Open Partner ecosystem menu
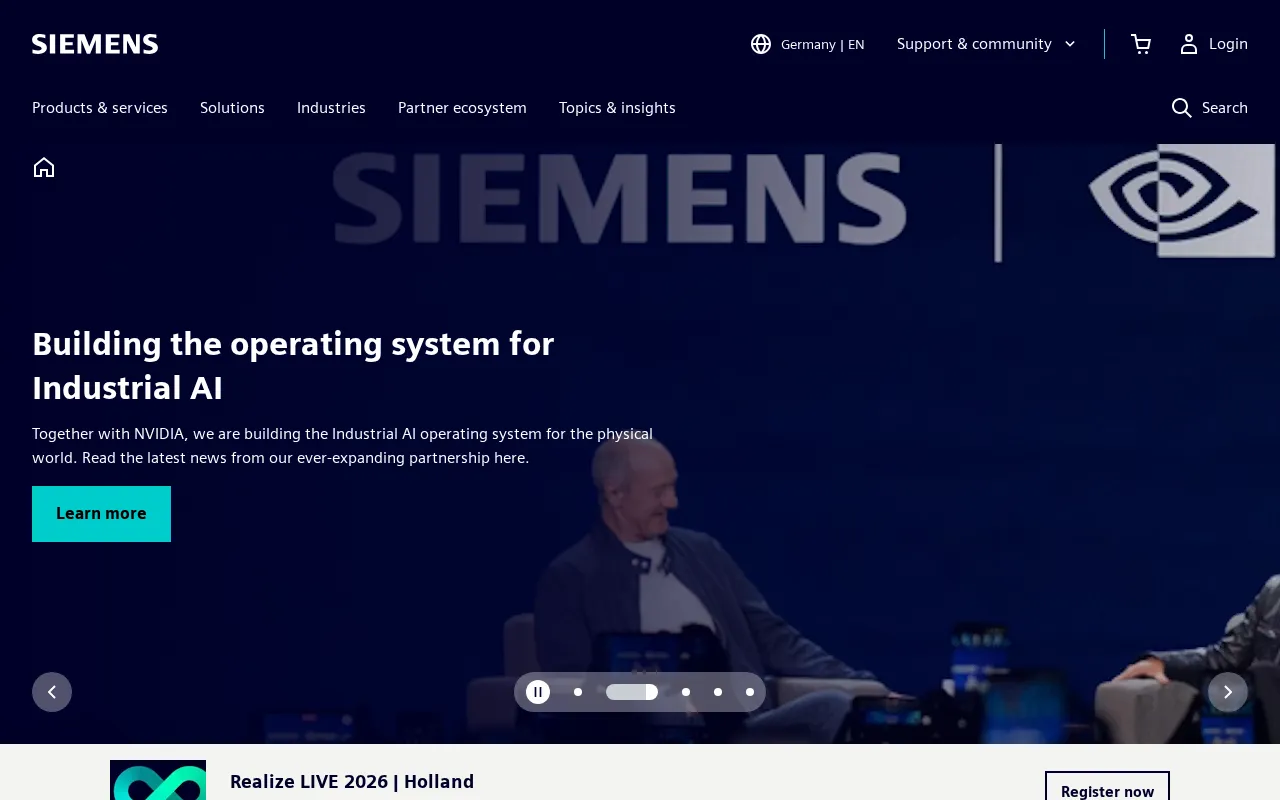1280x800 pixels. tap(462, 108)
